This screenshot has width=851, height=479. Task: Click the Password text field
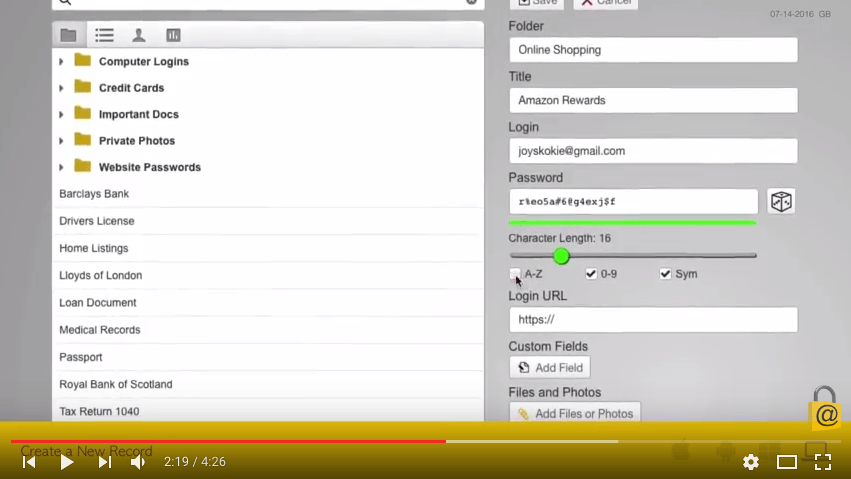(633, 202)
